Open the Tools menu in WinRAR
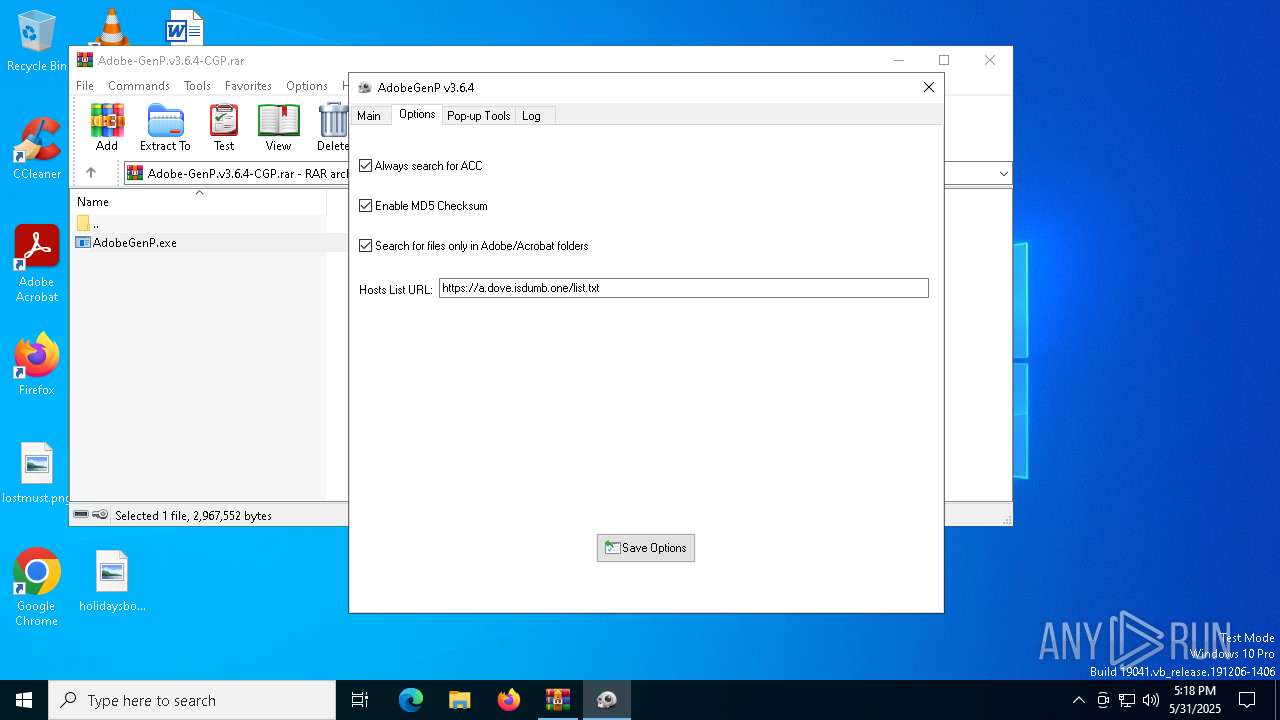Viewport: 1280px width, 720px height. (x=197, y=86)
